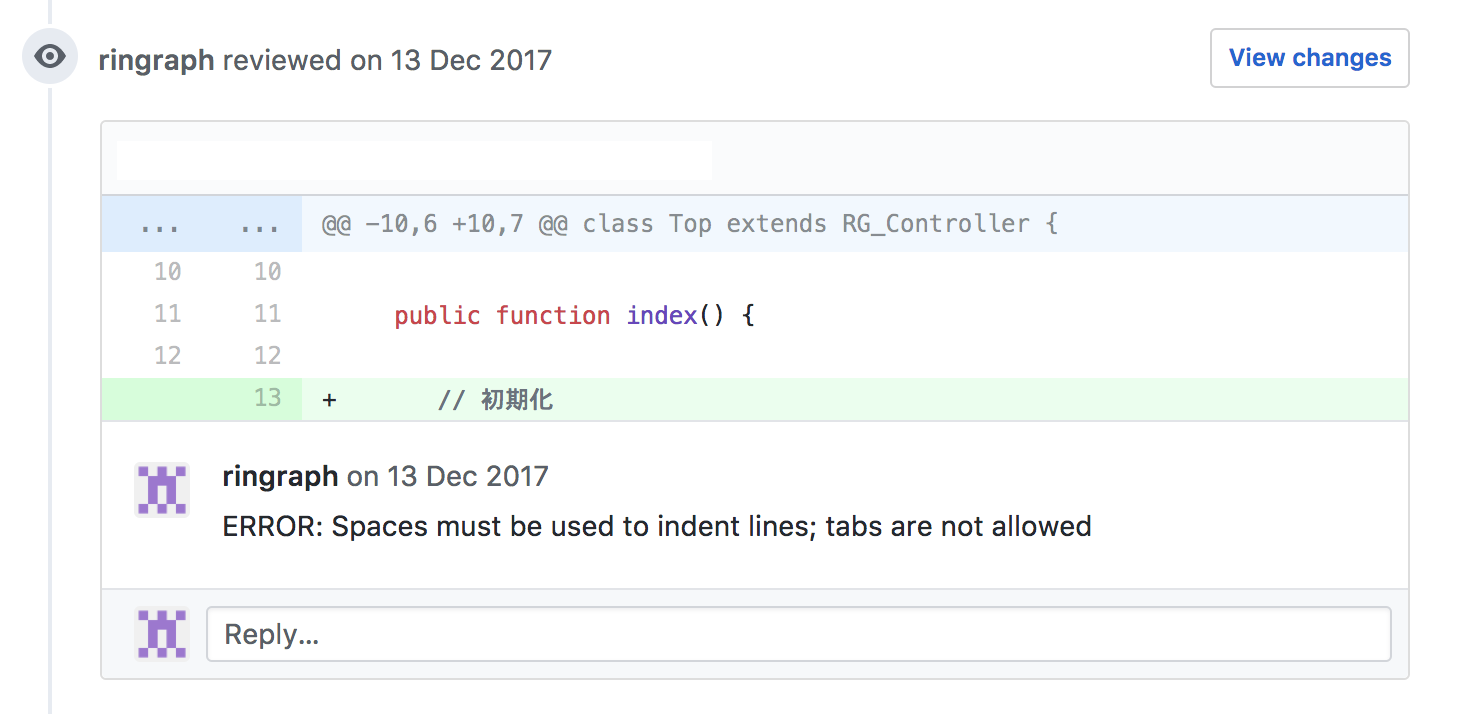Expand hidden lines via left ellipsis
The width and height of the screenshot is (1484, 714).
click(160, 224)
